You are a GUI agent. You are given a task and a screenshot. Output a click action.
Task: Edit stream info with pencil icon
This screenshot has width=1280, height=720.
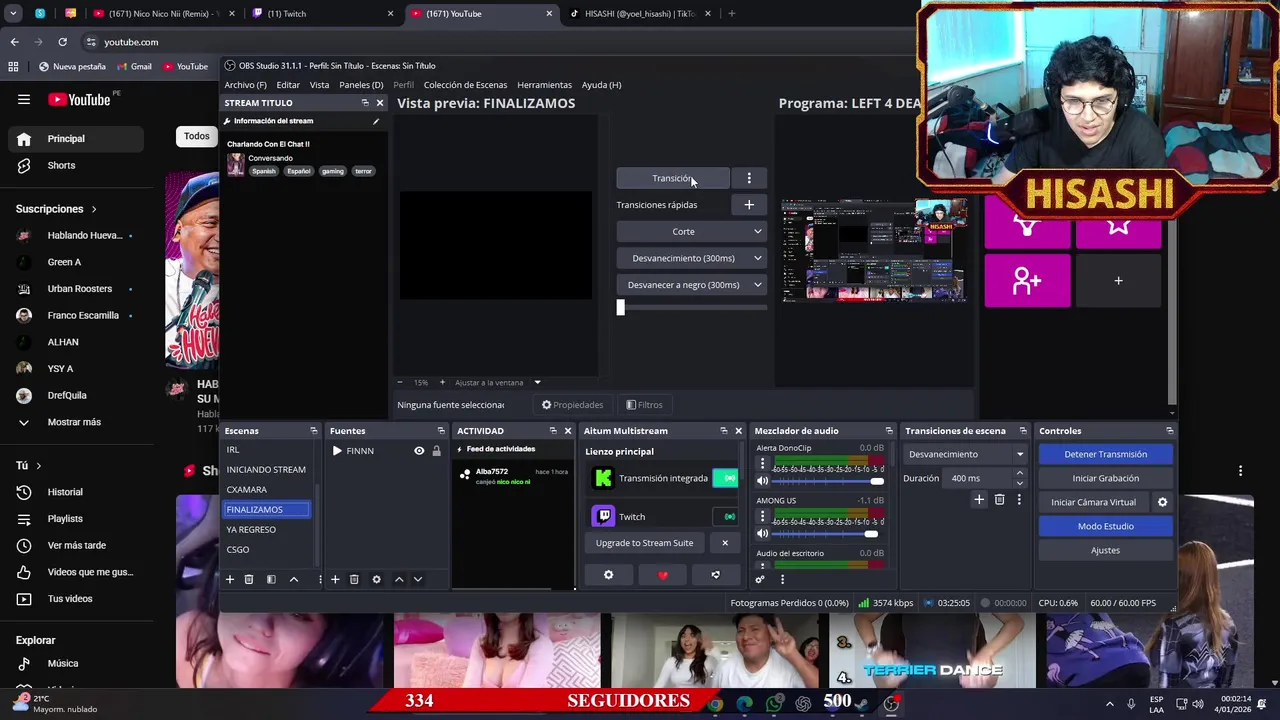376,121
